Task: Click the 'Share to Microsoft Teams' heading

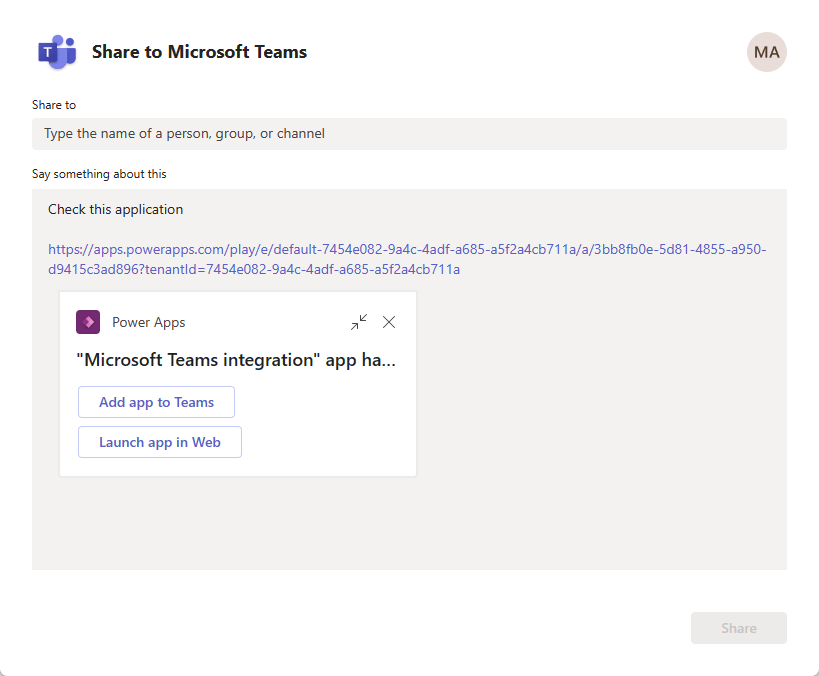Action: click(199, 52)
